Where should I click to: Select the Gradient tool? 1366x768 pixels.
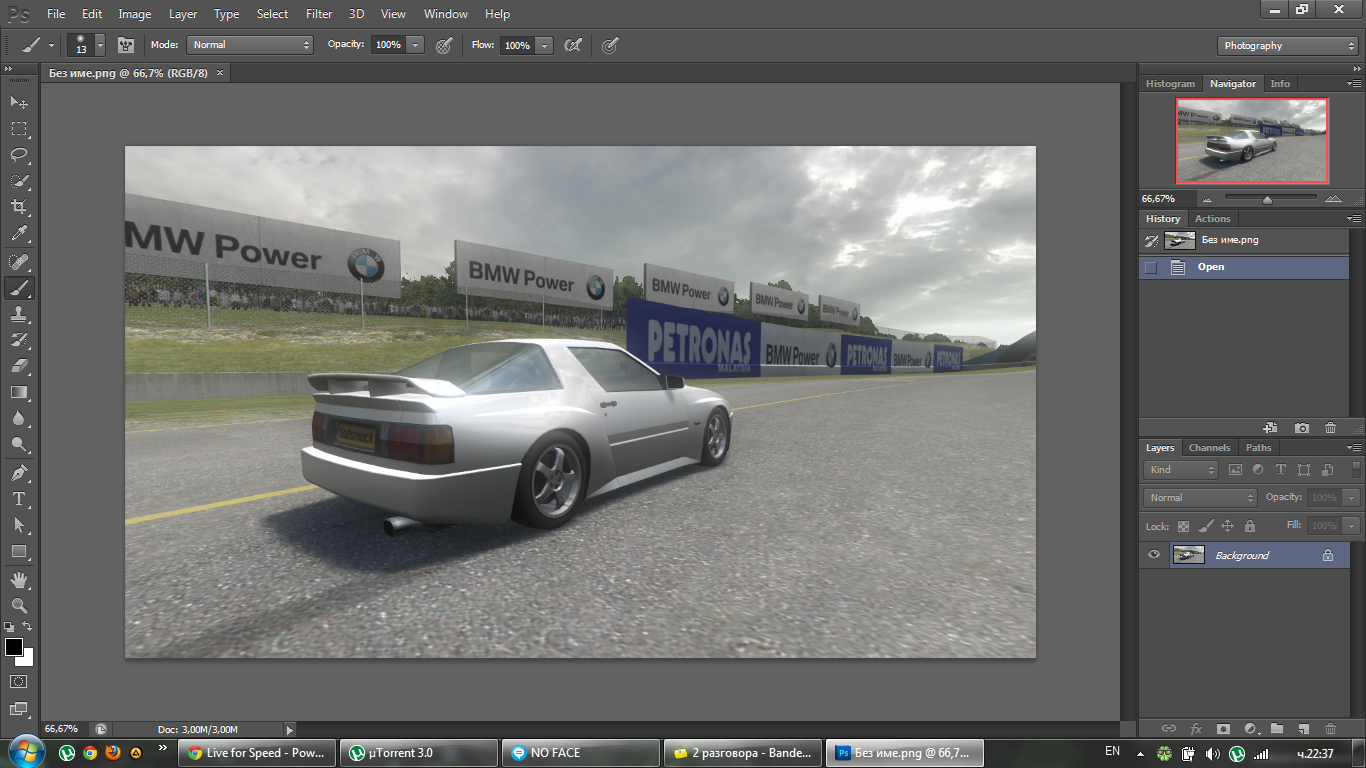point(19,392)
